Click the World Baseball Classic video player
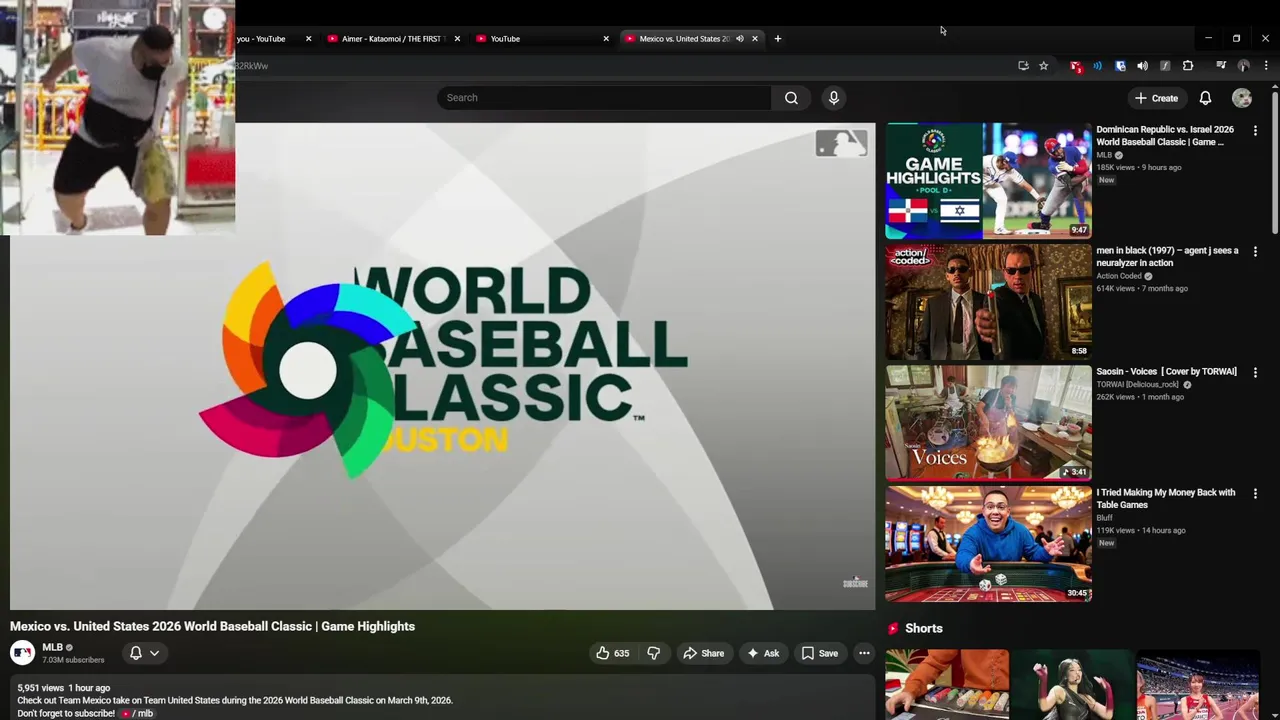 [x=442, y=366]
